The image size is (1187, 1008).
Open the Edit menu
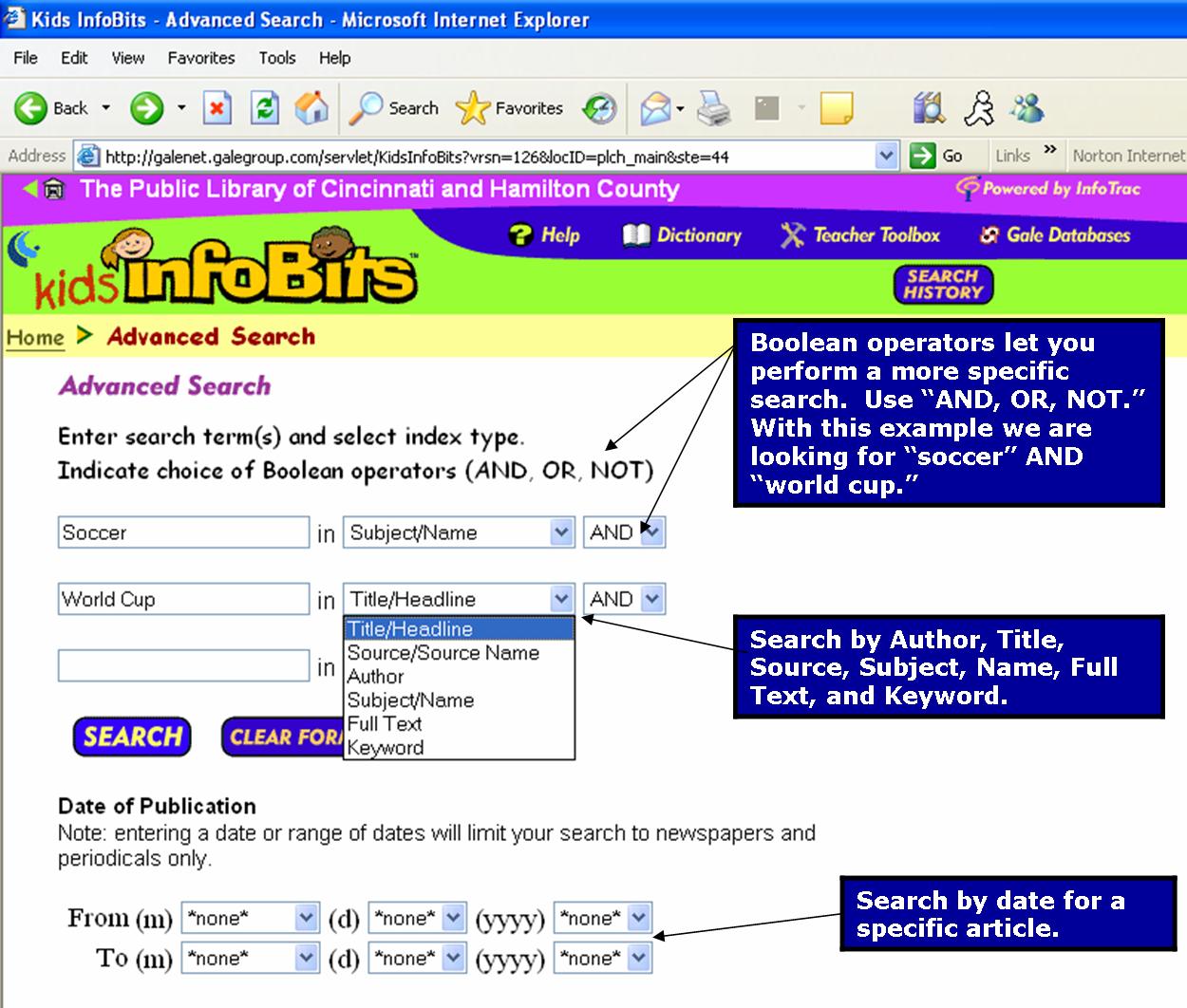tap(74, 58)
